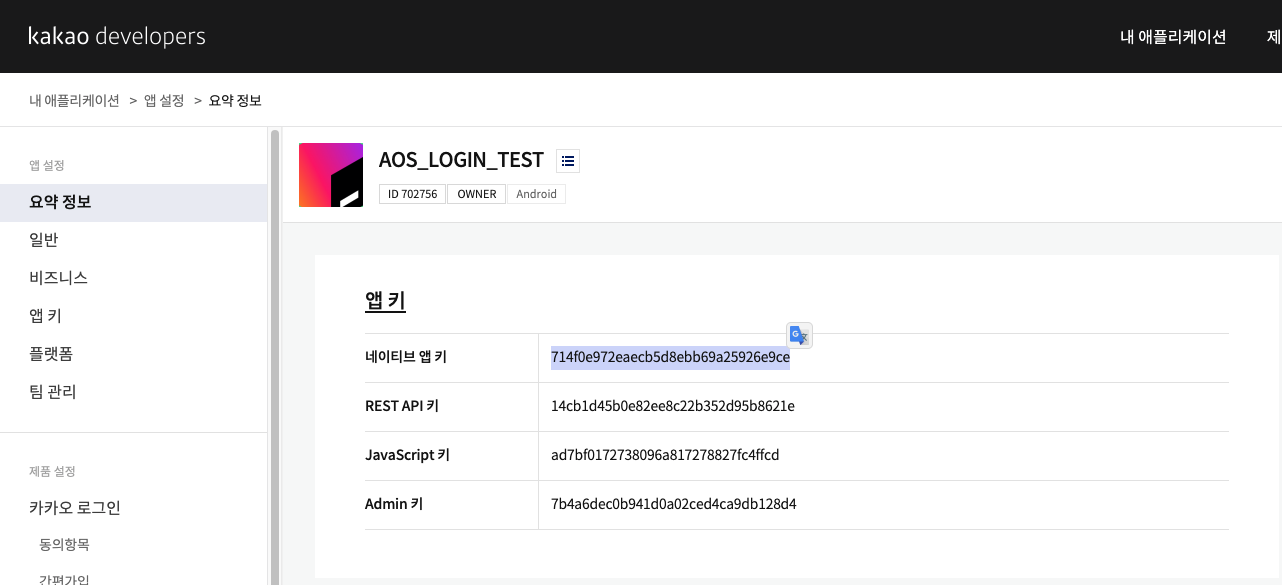The image size is (1282, 585).
Task: Click the 앱 설정 sidebar section header
Action: click(x=47, y=165)
